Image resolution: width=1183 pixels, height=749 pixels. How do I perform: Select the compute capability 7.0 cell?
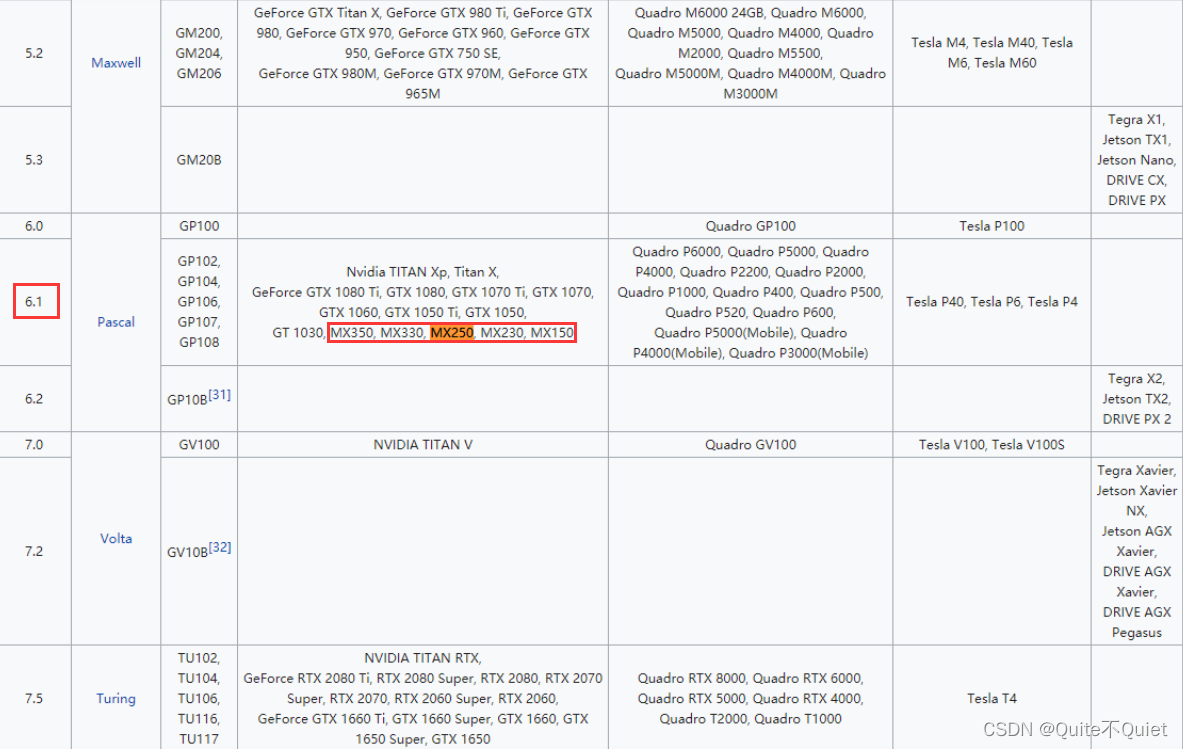35,445
